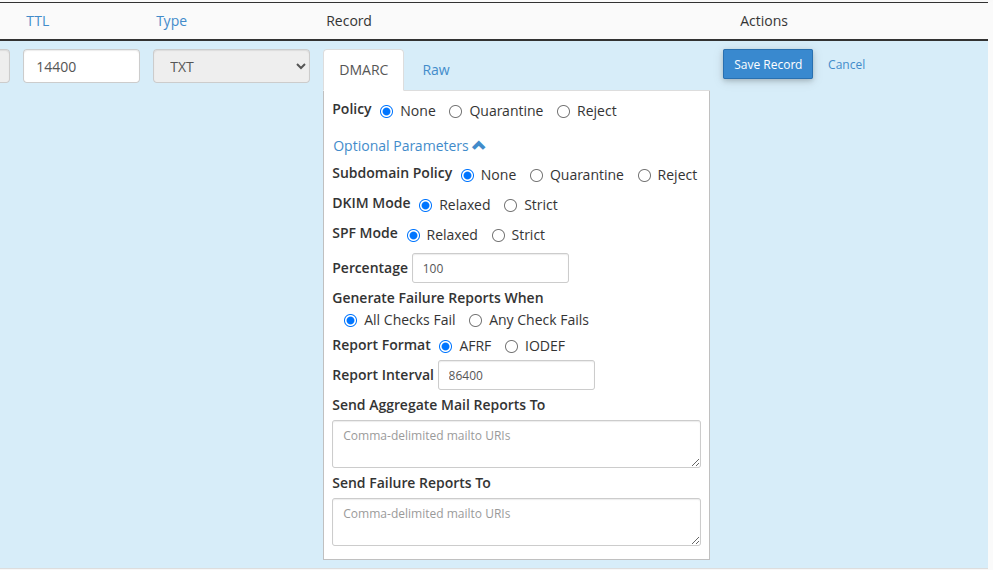993x570 pixels.
Task: Focus the Percentage input field
Action: click(490, 268)
